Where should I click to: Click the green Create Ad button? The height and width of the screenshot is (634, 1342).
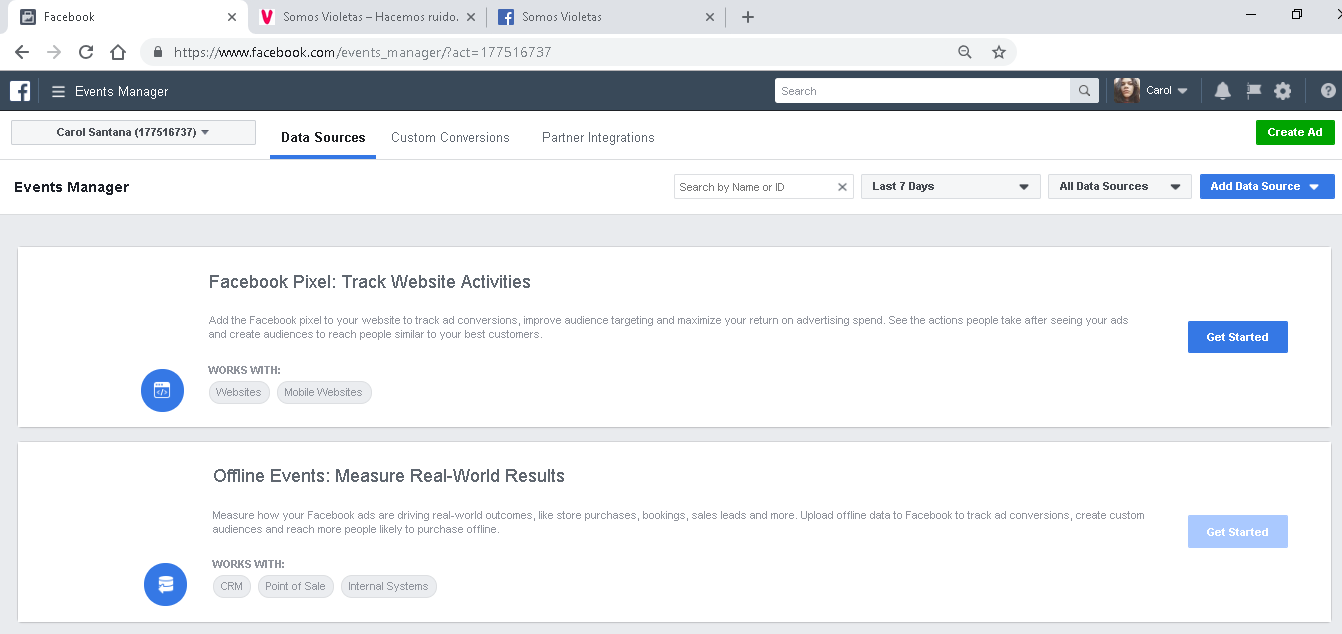[x=1295, y=132]
